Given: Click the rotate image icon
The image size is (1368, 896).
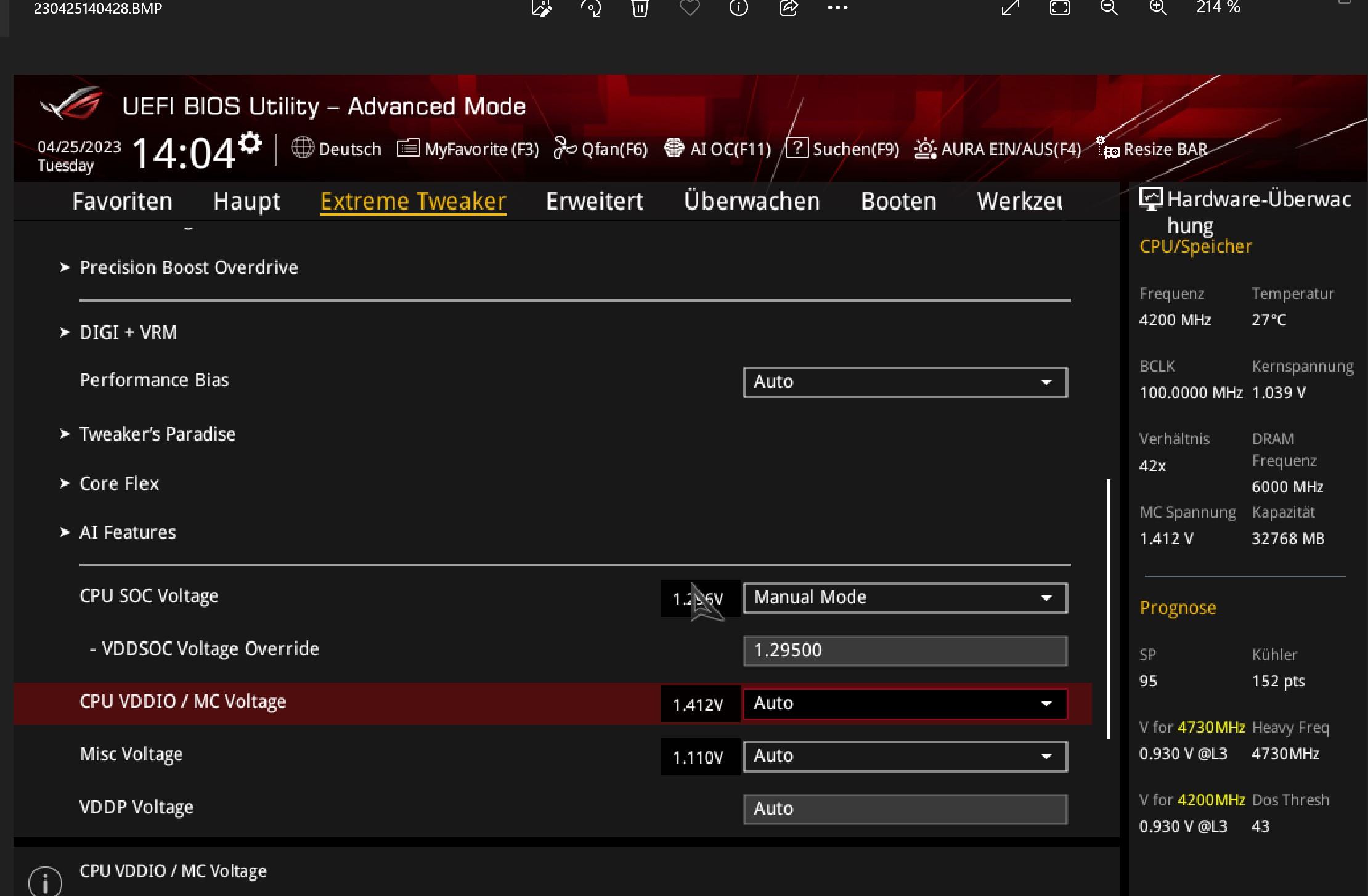Looking at the screenshot, I should coord(590,8).
